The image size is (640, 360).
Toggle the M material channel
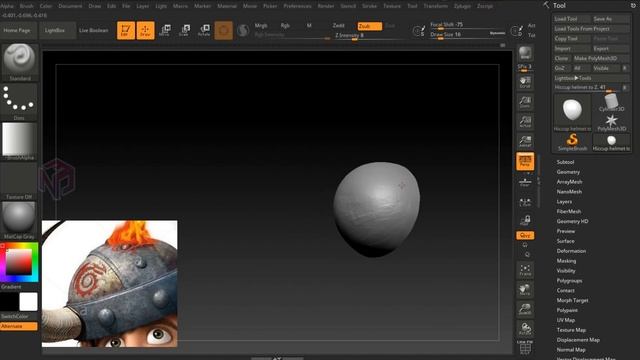pyautogui.click(x=309, y=26)
